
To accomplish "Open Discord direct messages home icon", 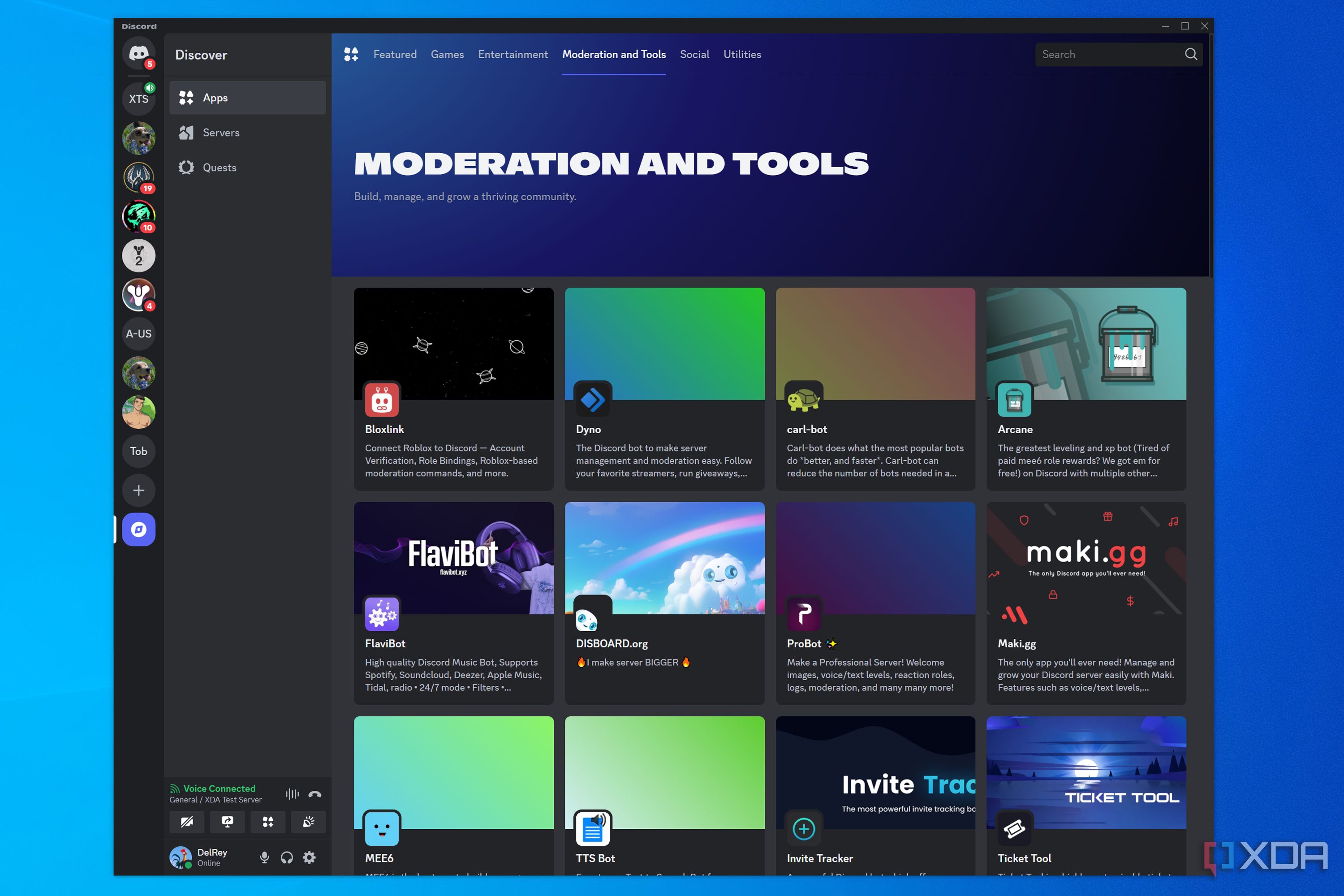I will click(138, 54).
